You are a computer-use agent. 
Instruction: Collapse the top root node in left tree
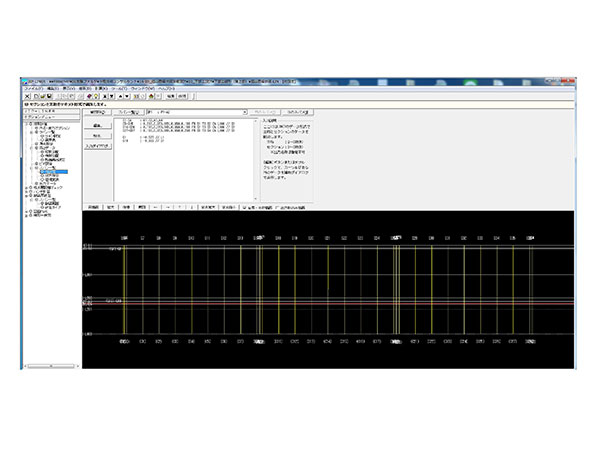[26, 124]
